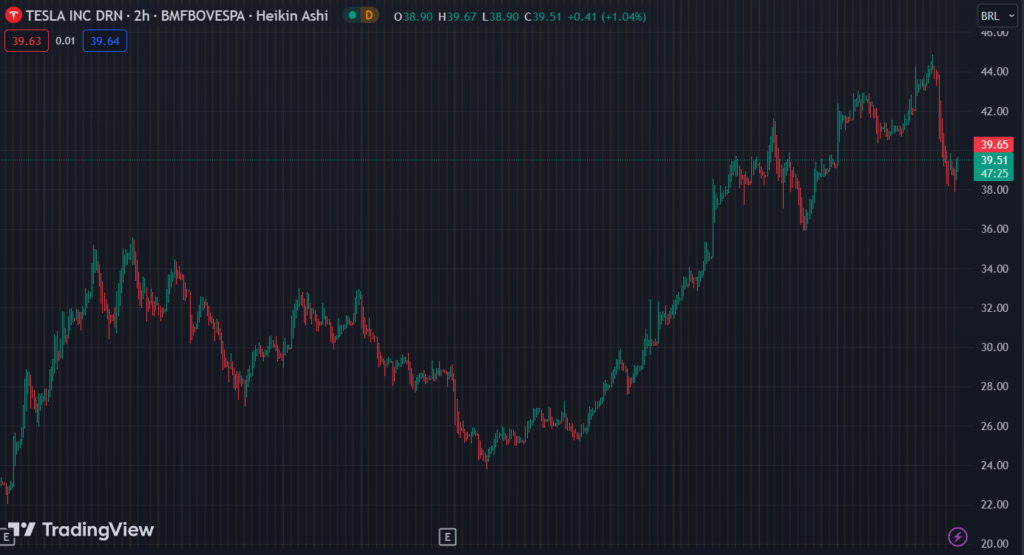Image resolution: width=1024 pixels, height=555 pixels.
Task: Click the green 39.51 last price label
Action: tap(994, 160)
